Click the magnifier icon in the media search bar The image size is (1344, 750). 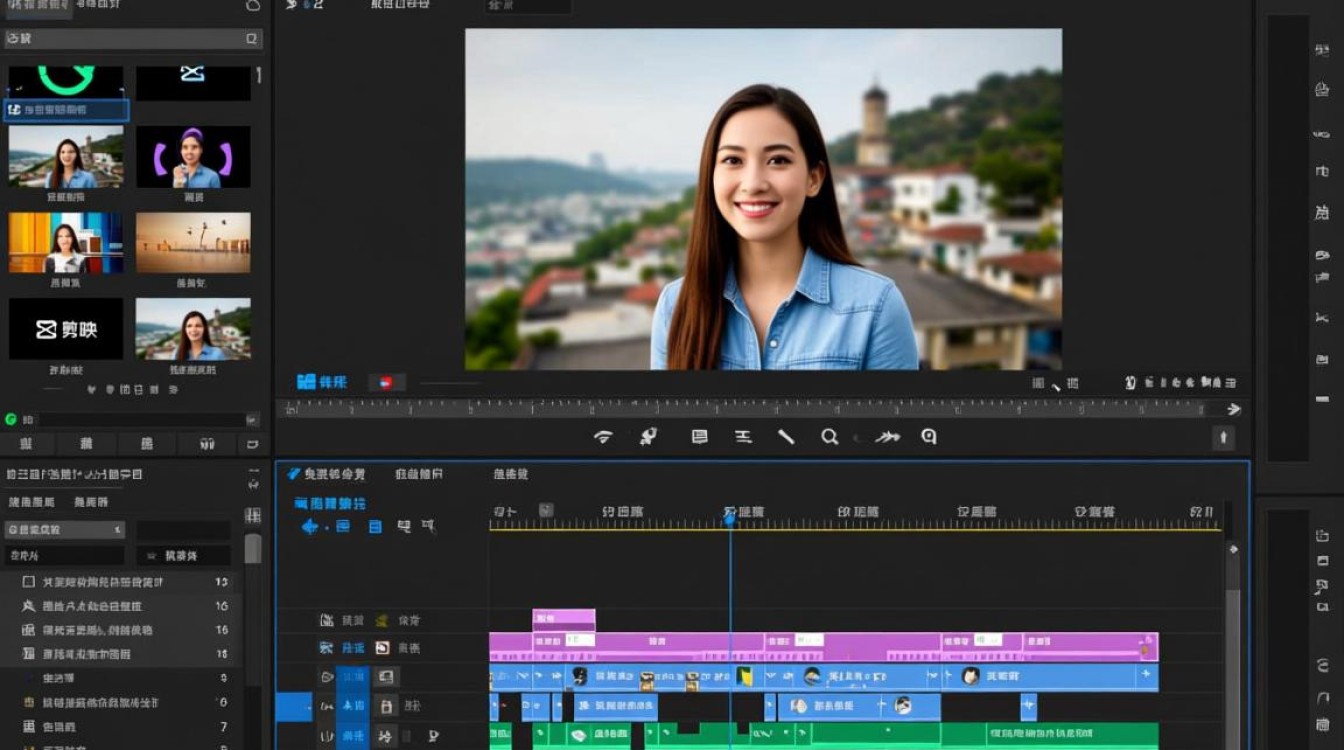251,39
